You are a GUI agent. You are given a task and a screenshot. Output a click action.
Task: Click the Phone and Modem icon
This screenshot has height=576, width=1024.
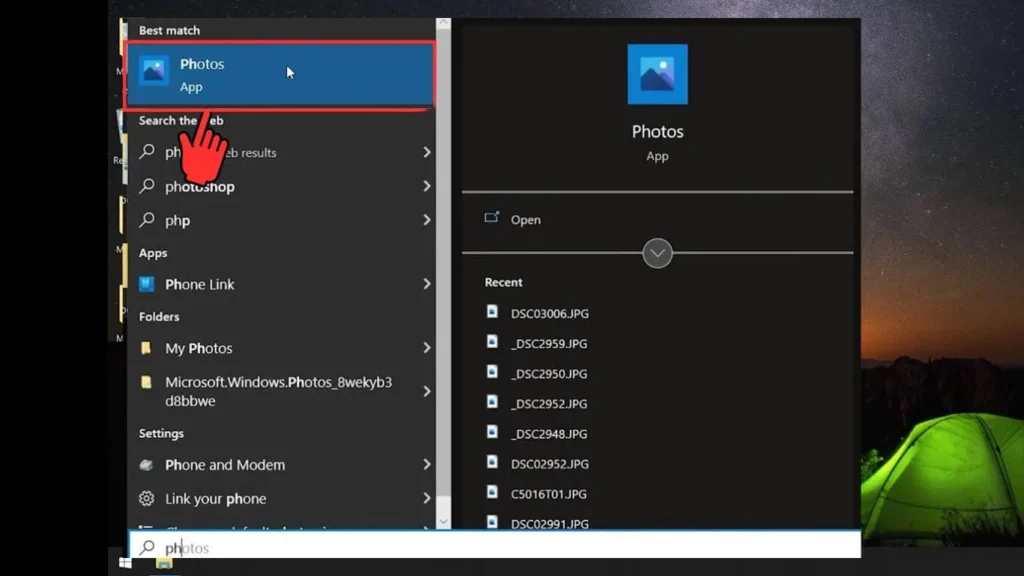click(146, 464)
